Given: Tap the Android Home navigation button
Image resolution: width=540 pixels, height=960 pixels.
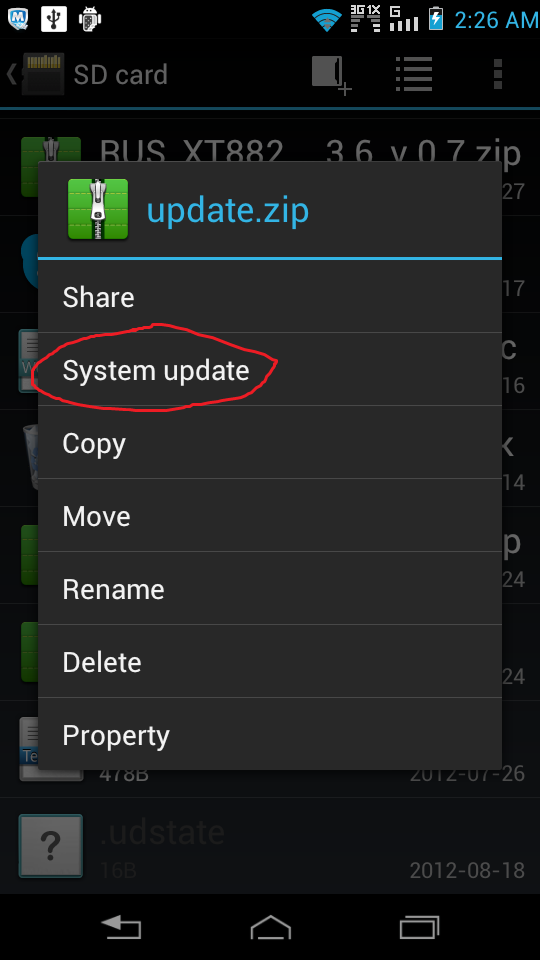Looking at the screenshot, I should 271,928.
